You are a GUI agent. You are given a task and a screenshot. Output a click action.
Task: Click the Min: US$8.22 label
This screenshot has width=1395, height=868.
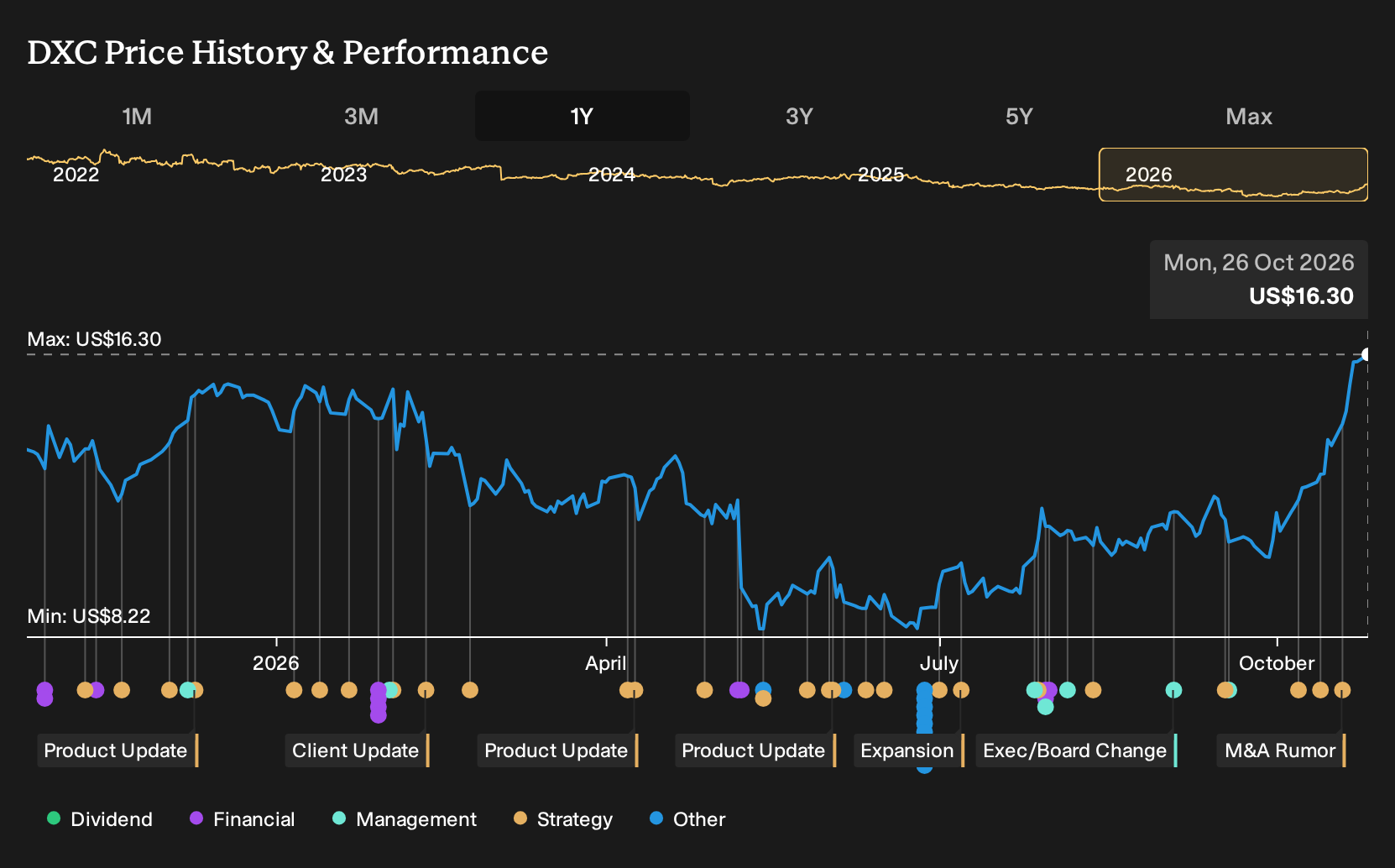[x=89, y=616]
